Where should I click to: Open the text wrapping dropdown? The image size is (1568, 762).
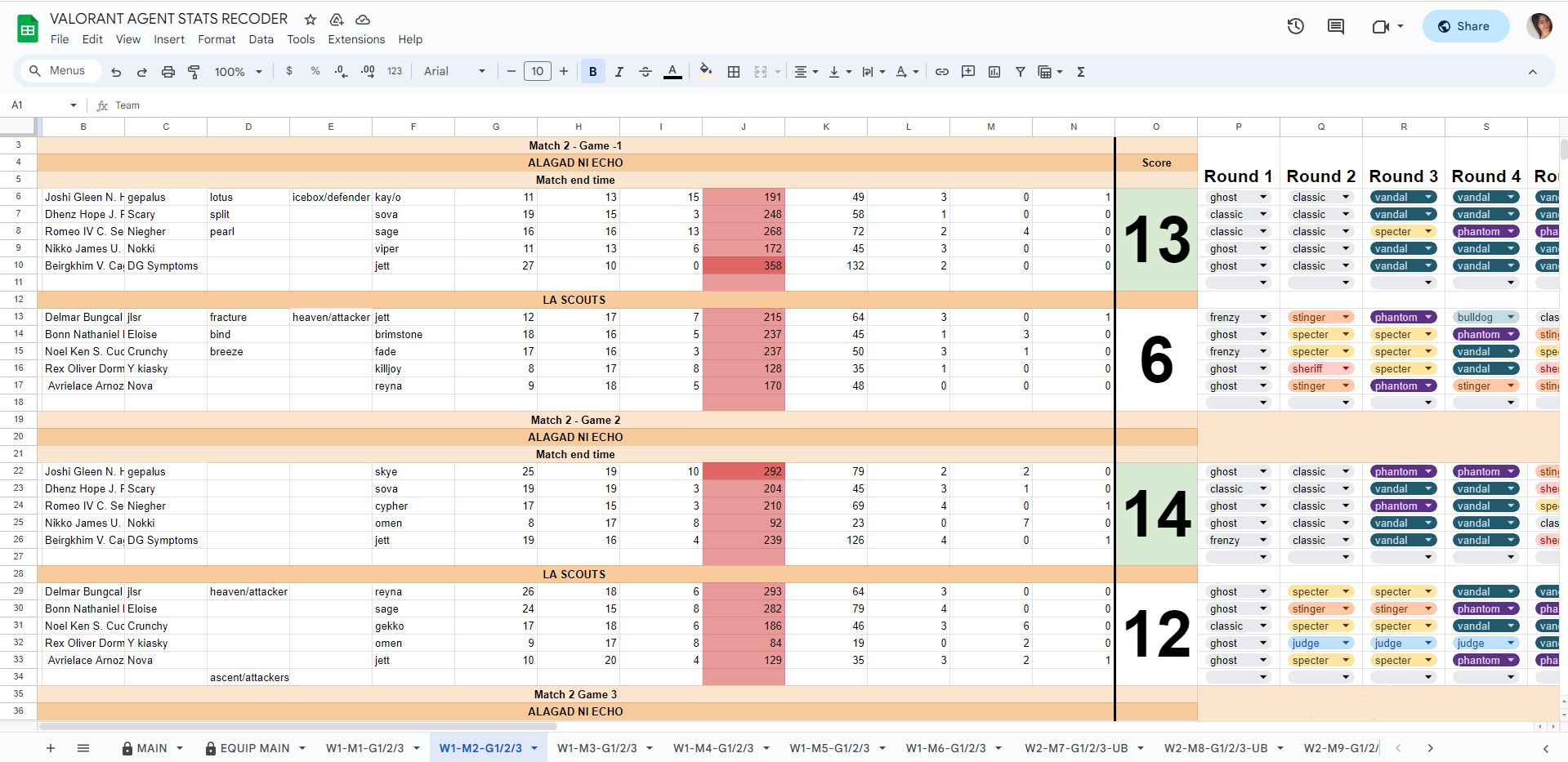(873, 72)
